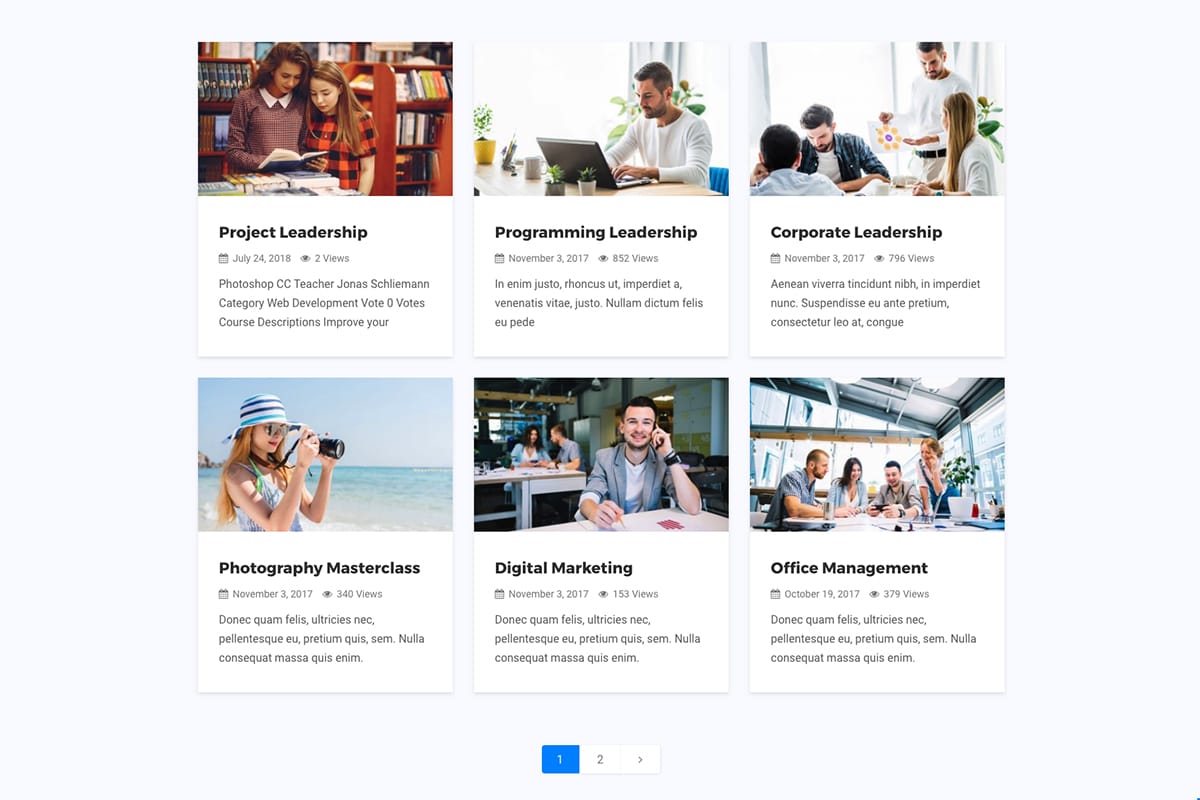Image resolution: width=1200 pixels, height=800 pixels.
Task: Click the 340 Views count text
Action: point(359,594)
